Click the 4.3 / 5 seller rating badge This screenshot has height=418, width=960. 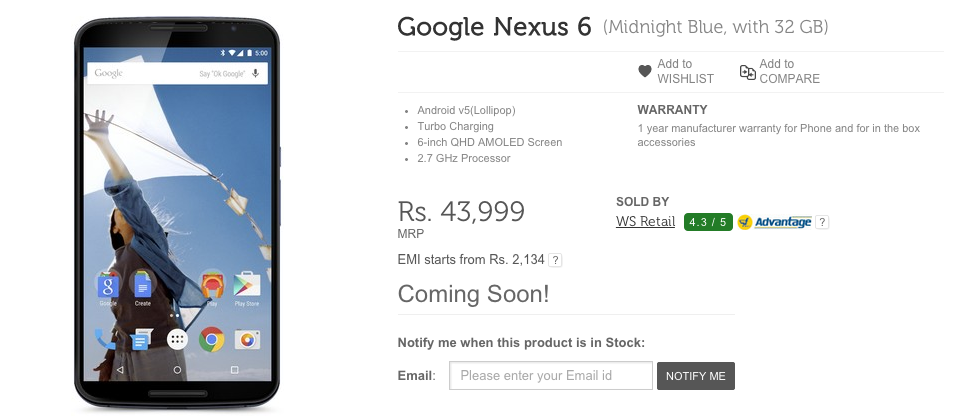[x=708, y=222]
